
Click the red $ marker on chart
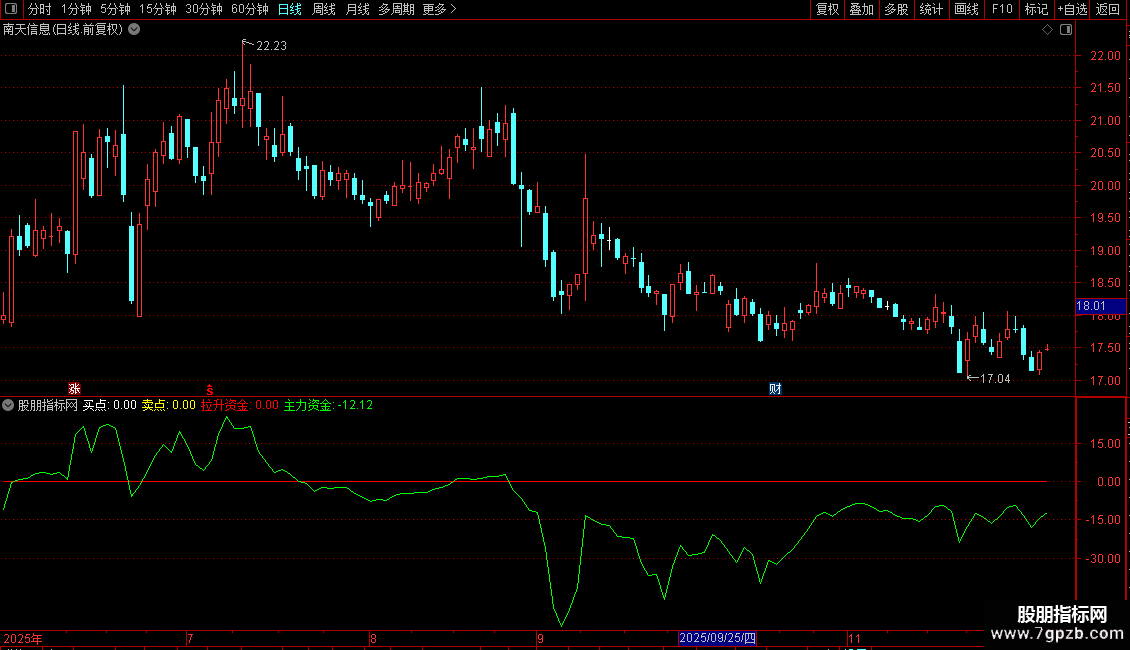coord(210,390)
